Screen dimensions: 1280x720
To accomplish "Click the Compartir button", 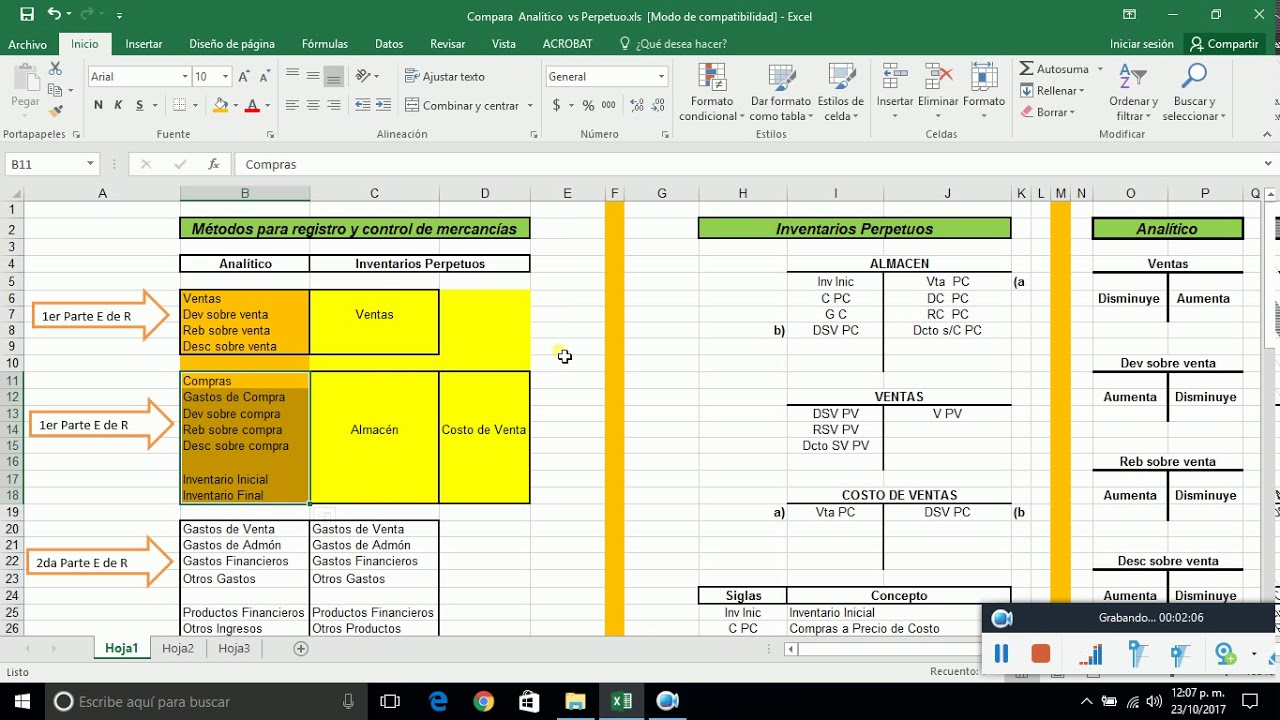I will pos(1223,44).
